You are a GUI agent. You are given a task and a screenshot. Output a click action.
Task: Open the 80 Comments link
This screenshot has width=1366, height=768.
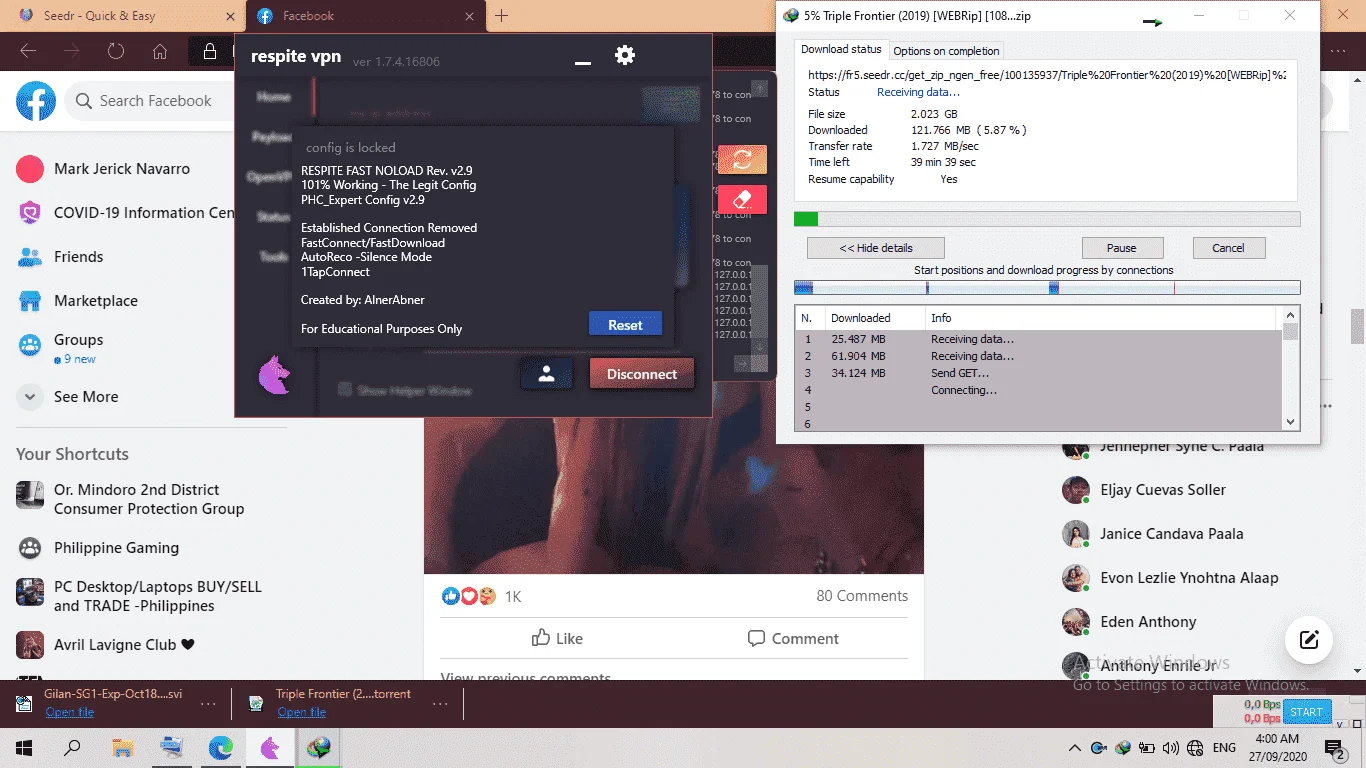pyautogui.click(x=862, y=596)
